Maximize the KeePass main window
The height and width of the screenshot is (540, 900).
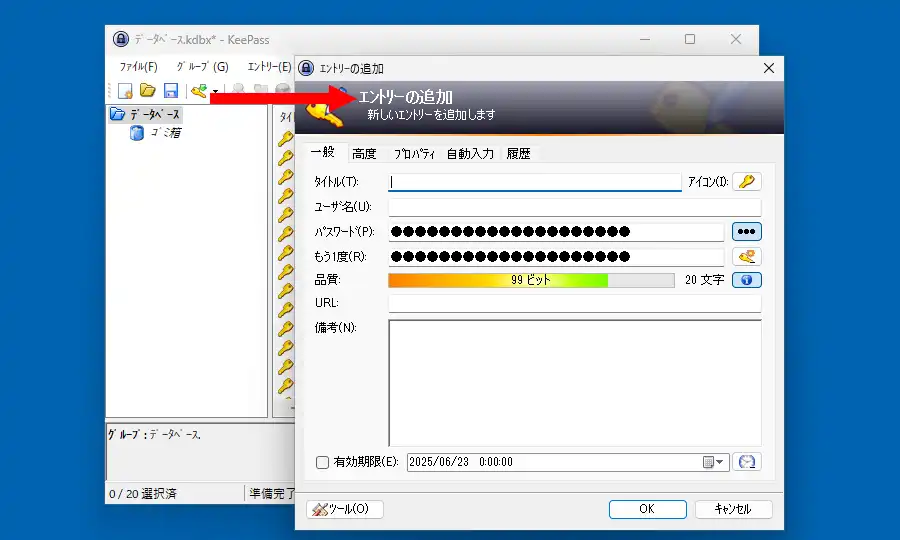click(690, 39)
